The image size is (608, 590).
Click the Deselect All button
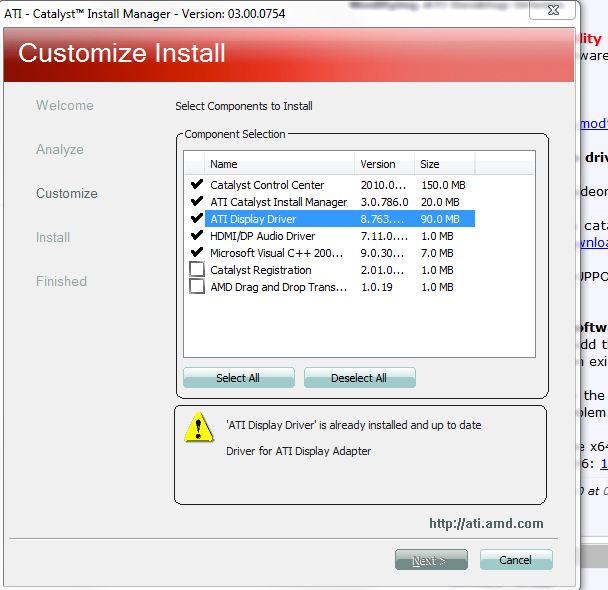[x=359, y=378]
